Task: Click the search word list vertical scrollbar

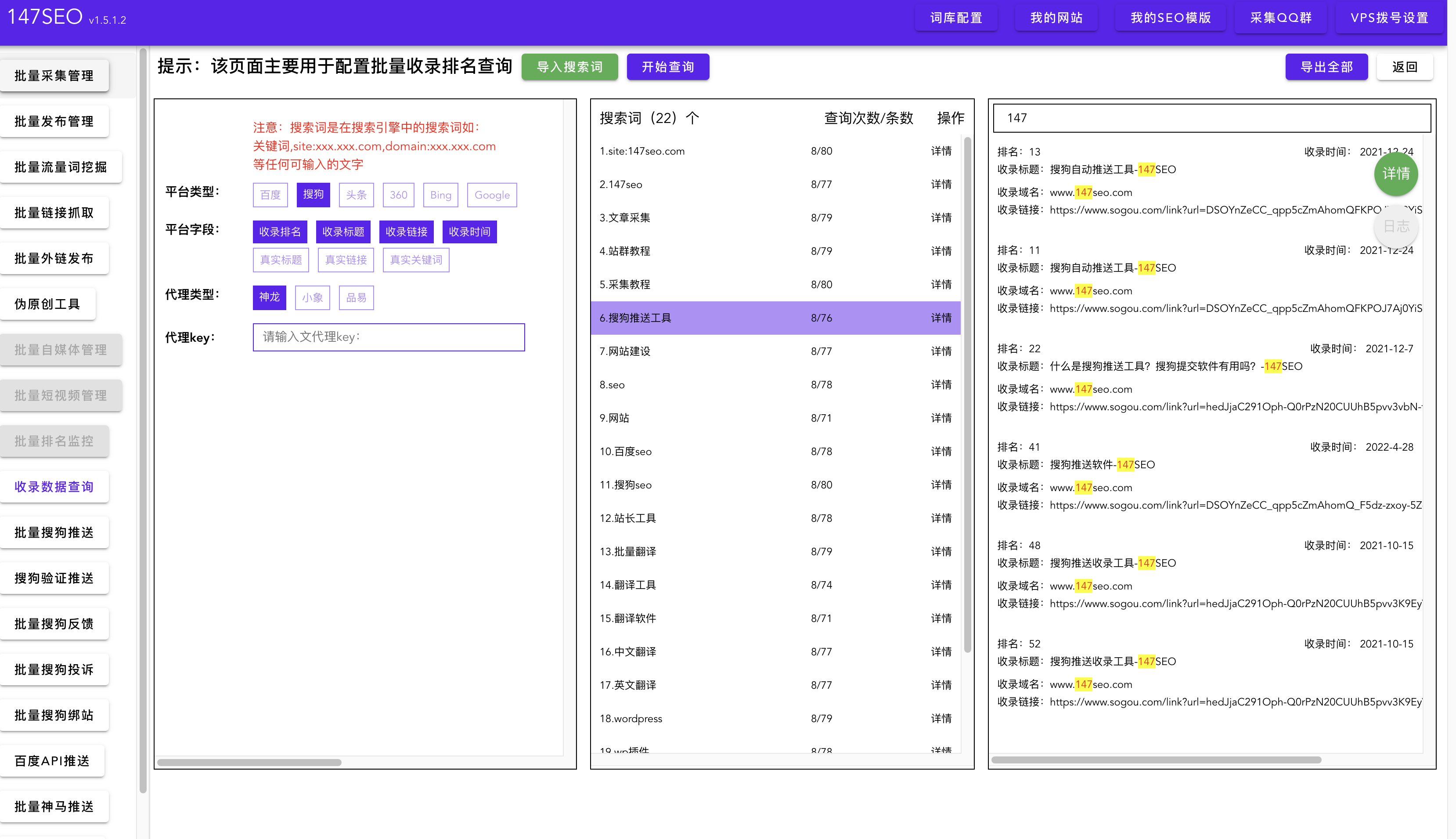Action: point(968,395)
